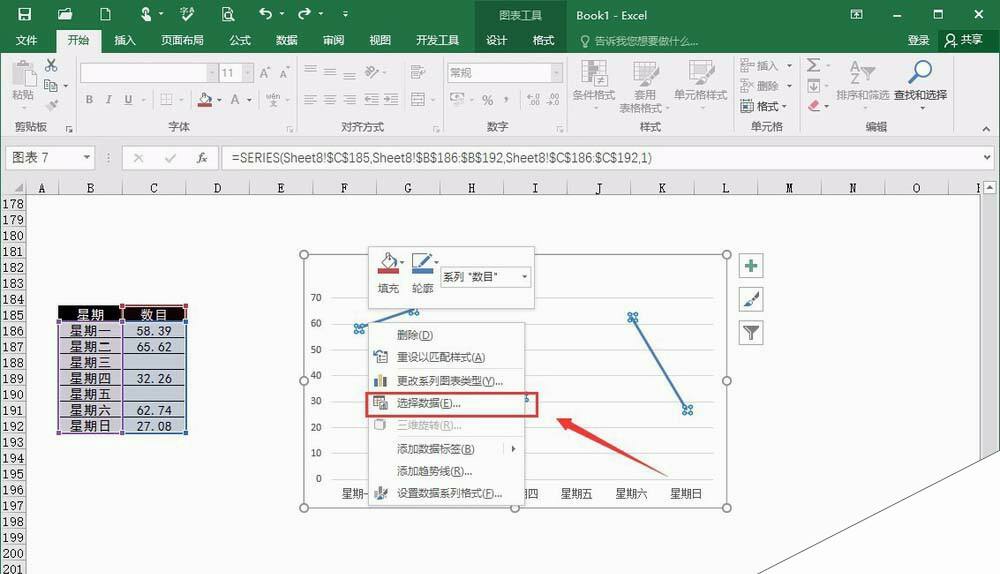Viewport: 1000px width, 574px height.
Task: Click the percent style button
Action: [488, 99]
